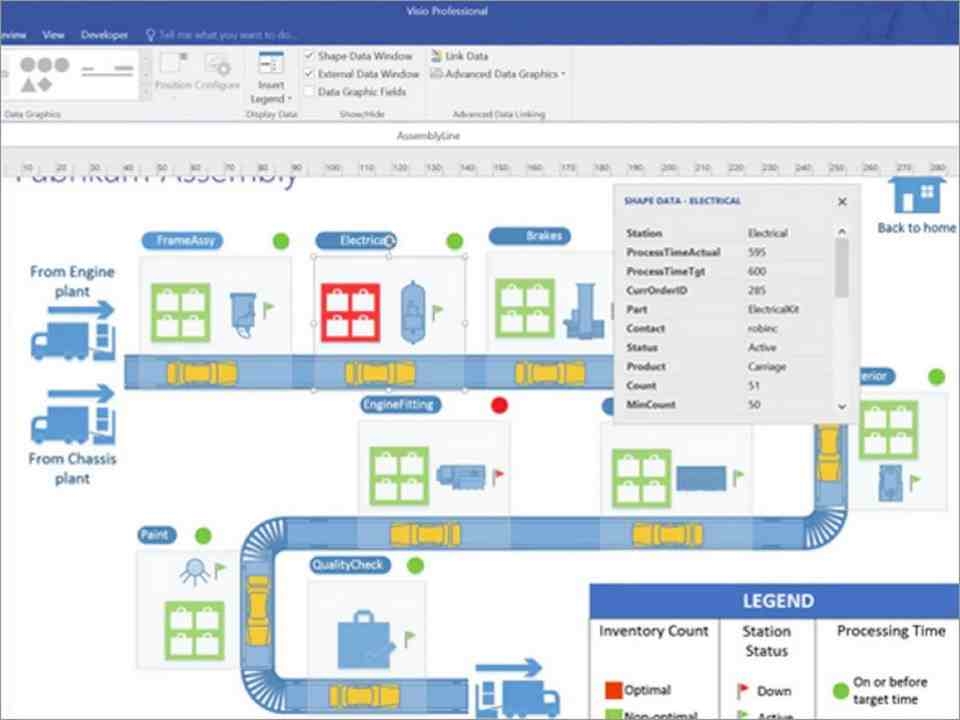960x720 pixels.
Task: Click the green status dot beside FrameAssy
Action: click(281, 241)
